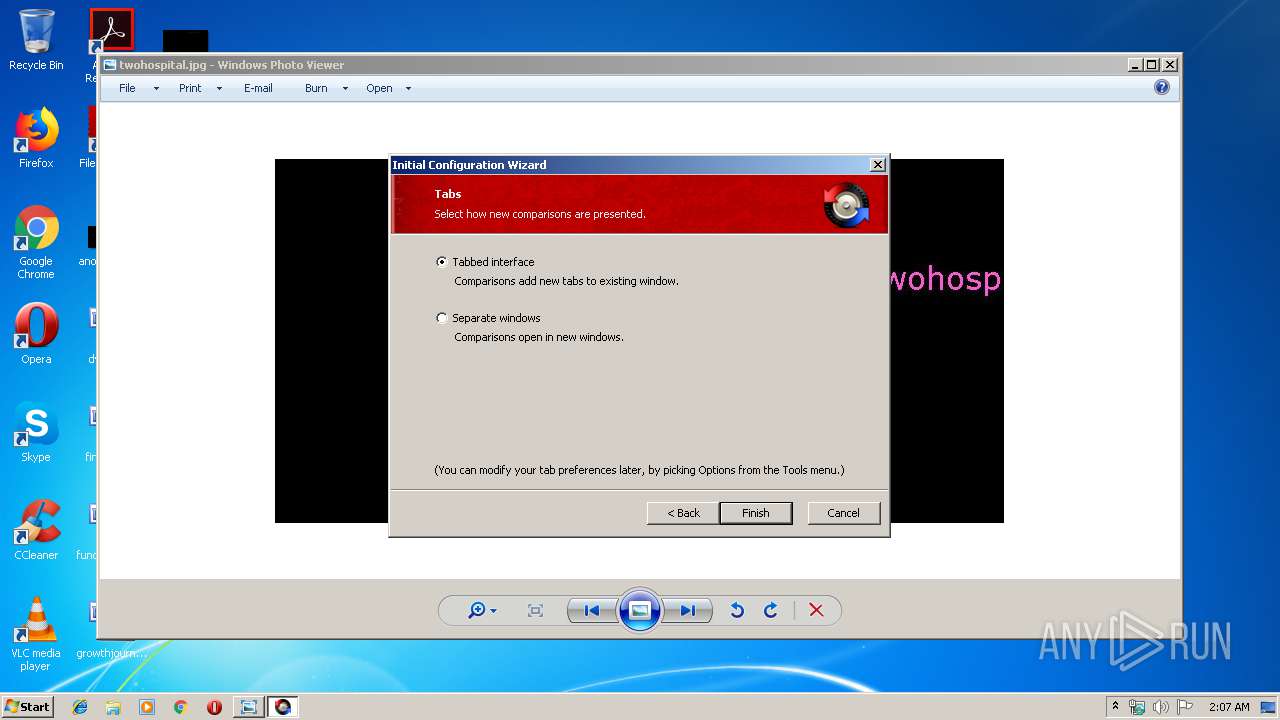Screen dimensions: 1280x720
Task: Open Skype desktop shortcut
Action: (x=36, y=432)
